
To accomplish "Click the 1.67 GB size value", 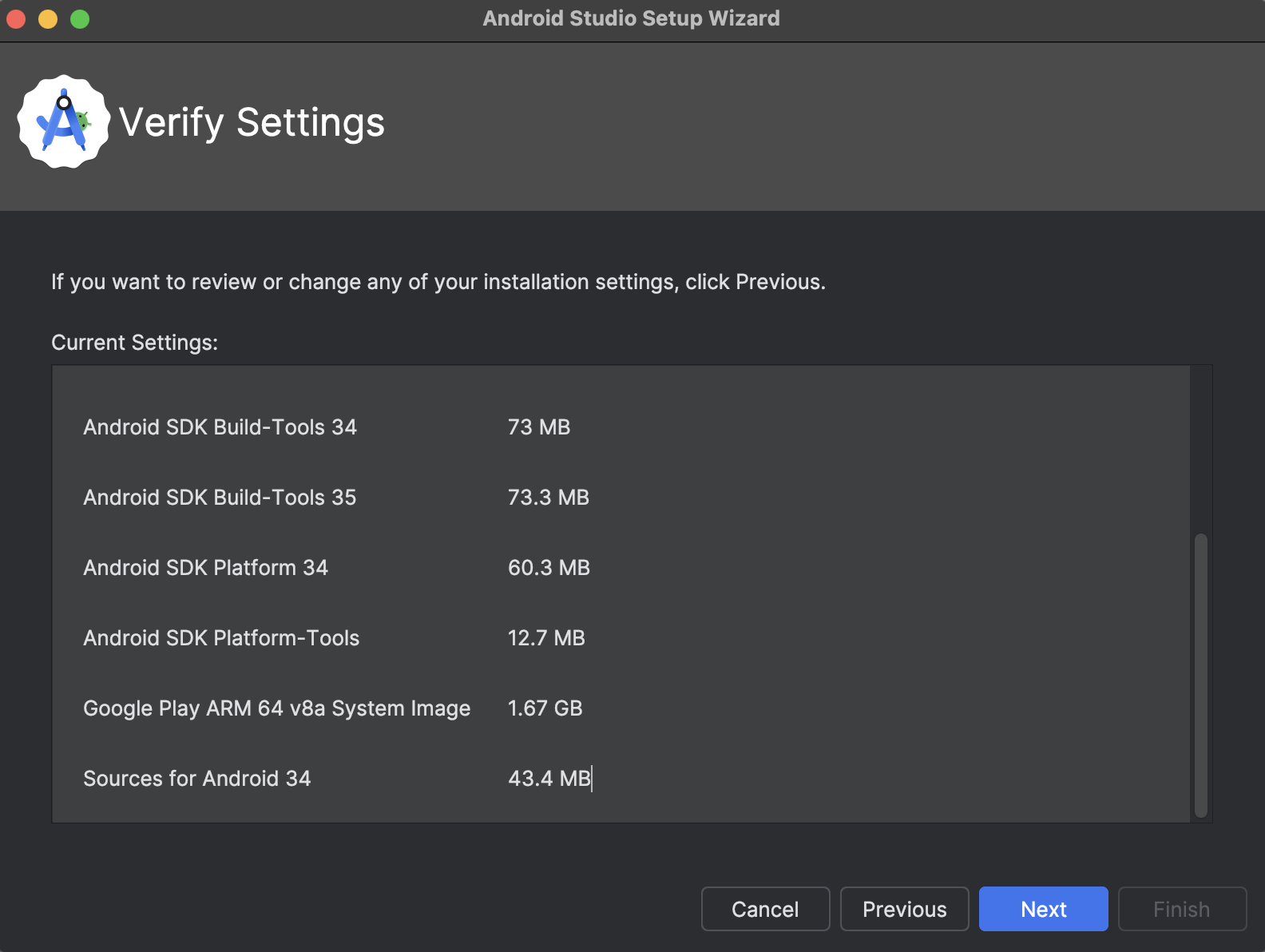I will coord(545,708).
